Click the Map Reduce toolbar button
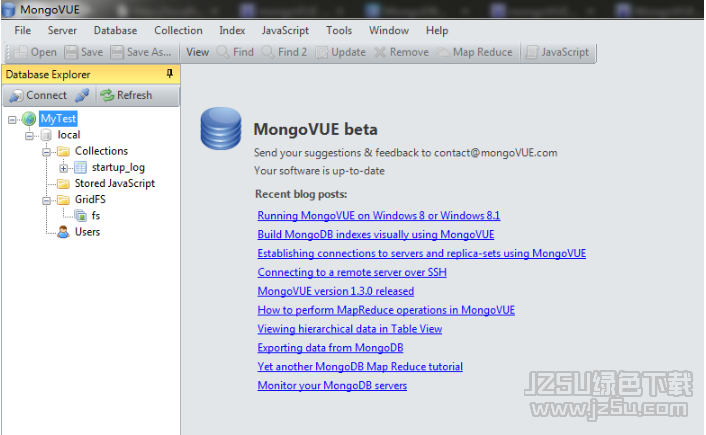 point(475,52)
